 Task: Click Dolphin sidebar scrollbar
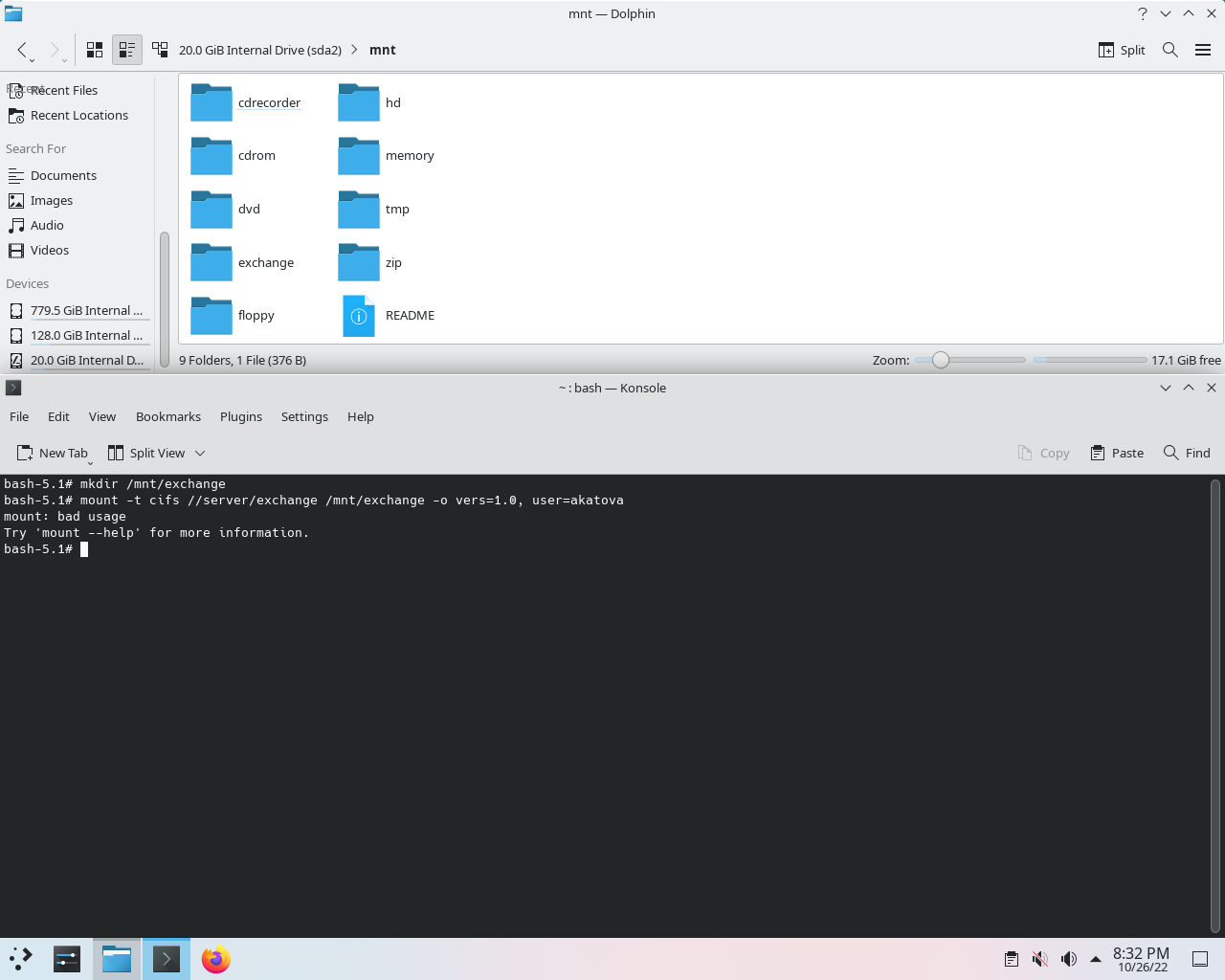(x=165, y=299)
